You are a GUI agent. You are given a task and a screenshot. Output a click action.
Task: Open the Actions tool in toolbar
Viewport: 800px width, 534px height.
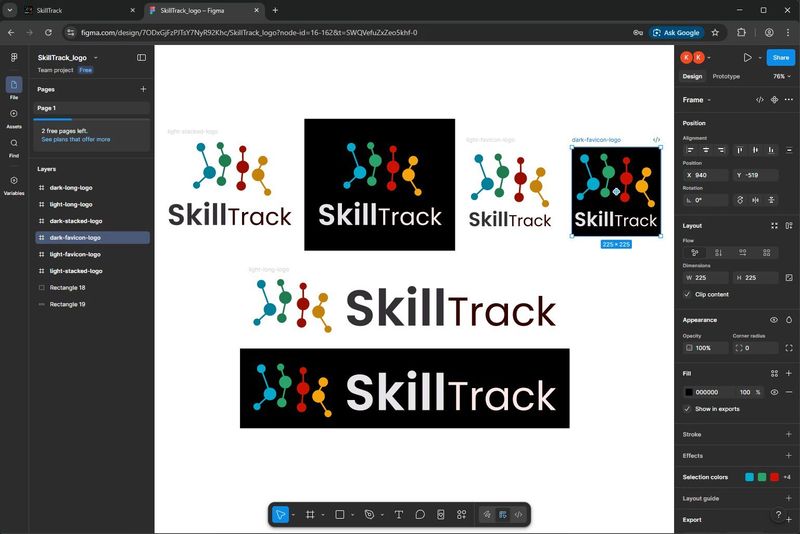coord(441,515)
